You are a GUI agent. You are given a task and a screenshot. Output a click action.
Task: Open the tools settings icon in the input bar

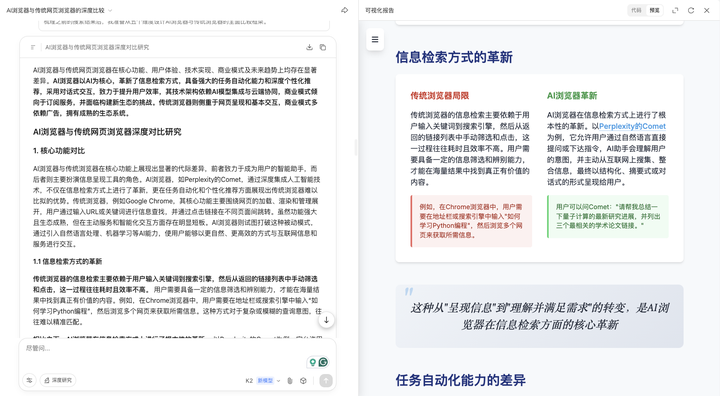(x=29, y=380)
